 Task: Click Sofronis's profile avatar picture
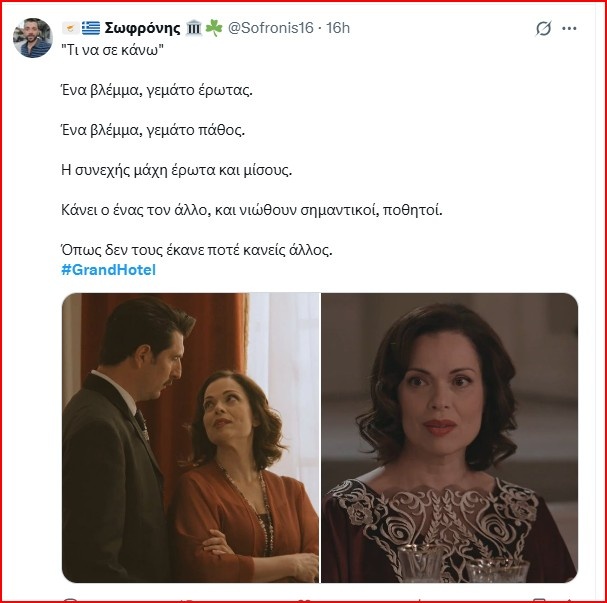(x=32, y=38)
